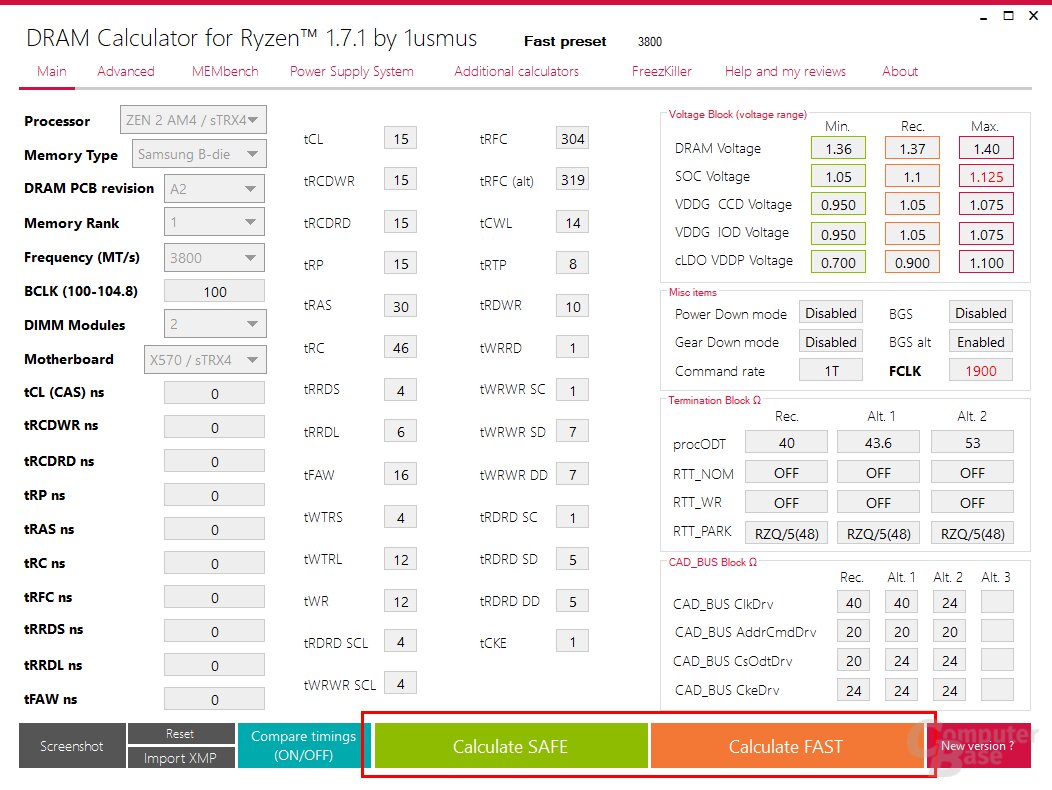Click the Import XMP button
1052x790 pixels.
tap(180, 758)
